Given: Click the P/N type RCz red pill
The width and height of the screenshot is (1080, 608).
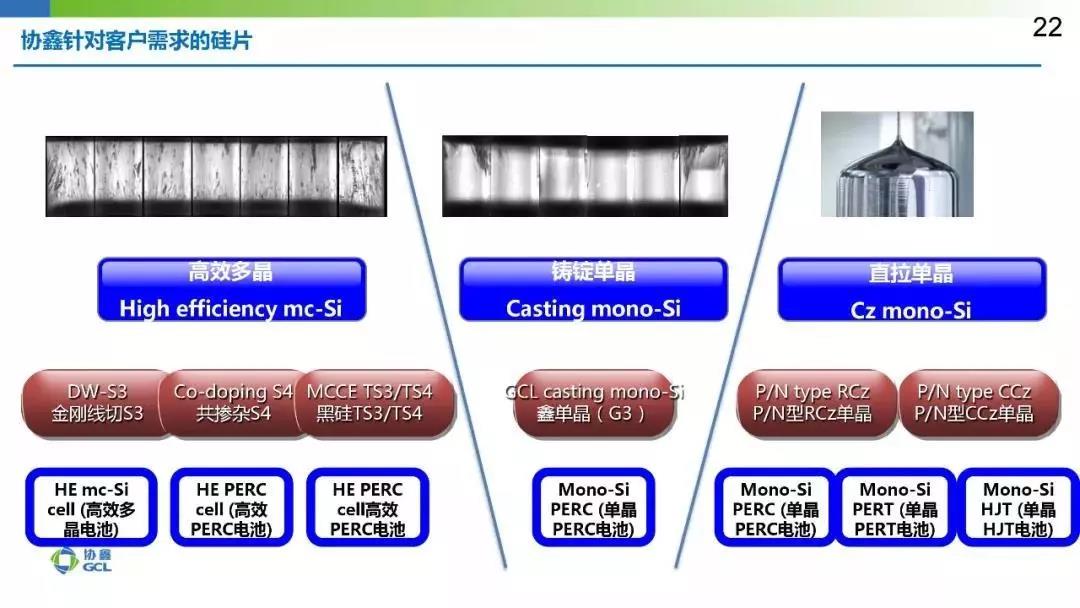Looking at the screenshot, I should tap(811, 403).
